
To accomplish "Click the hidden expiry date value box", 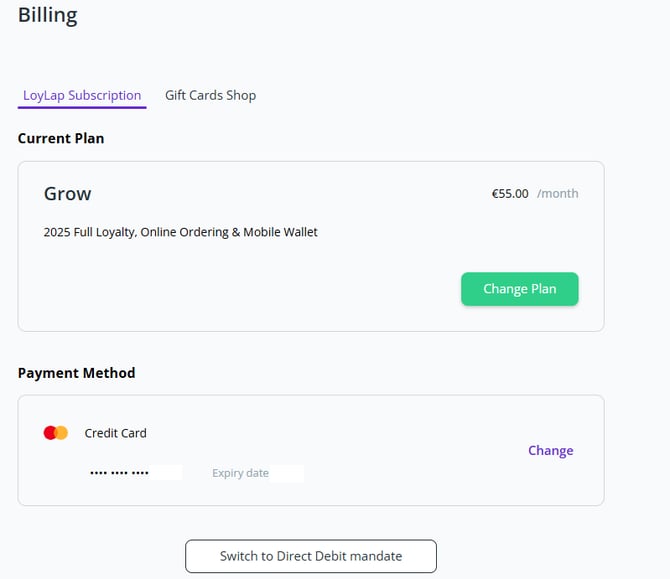I will click(287, 473).
